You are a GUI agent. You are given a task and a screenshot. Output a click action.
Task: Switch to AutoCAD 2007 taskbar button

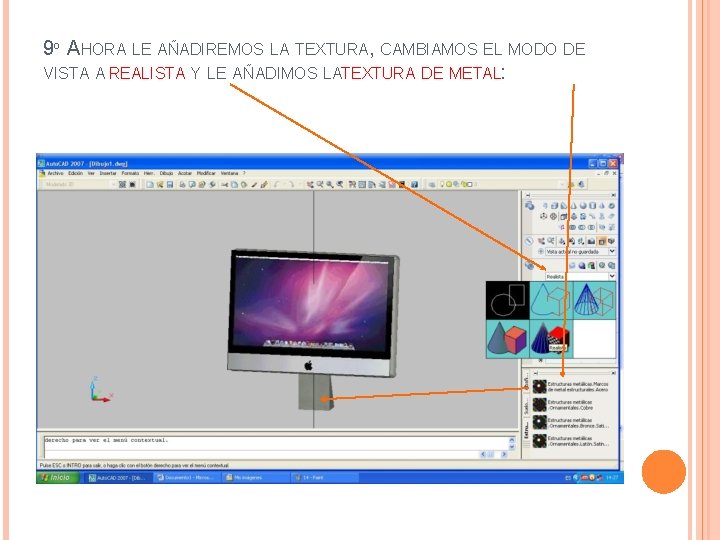click(x=118, y=478)
